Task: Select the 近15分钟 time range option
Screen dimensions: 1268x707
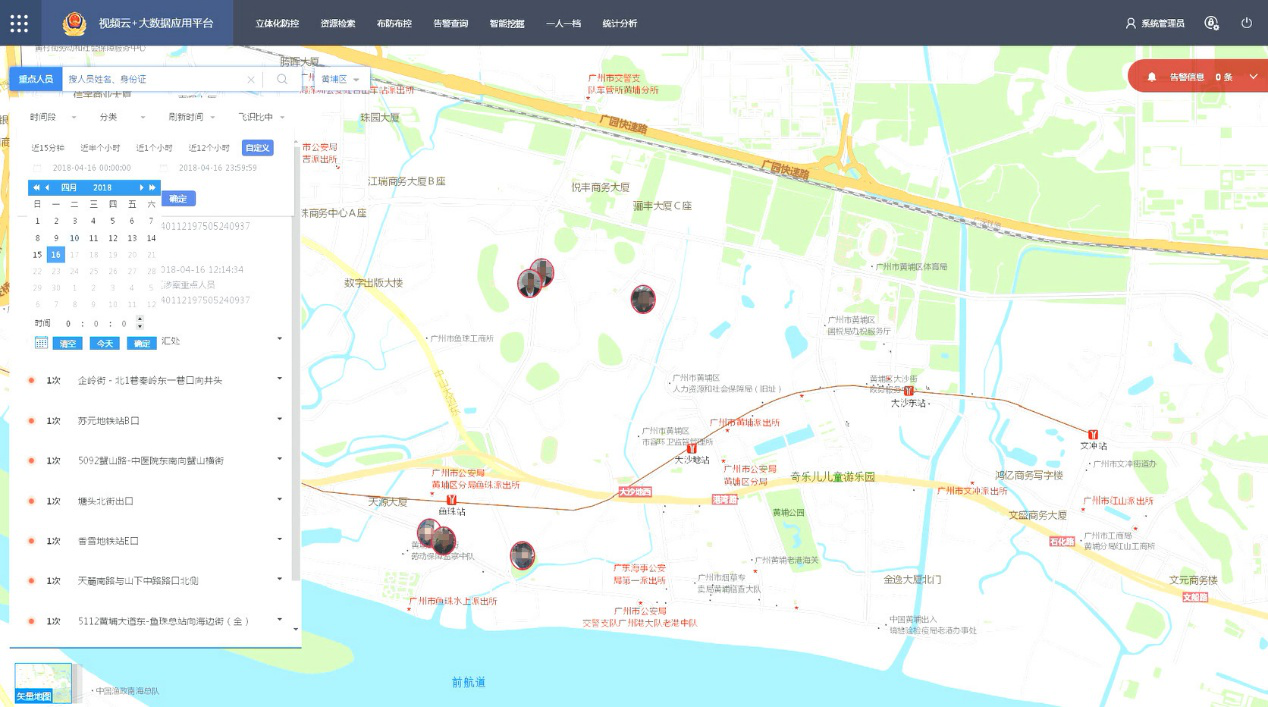Action: coord(45,148)
